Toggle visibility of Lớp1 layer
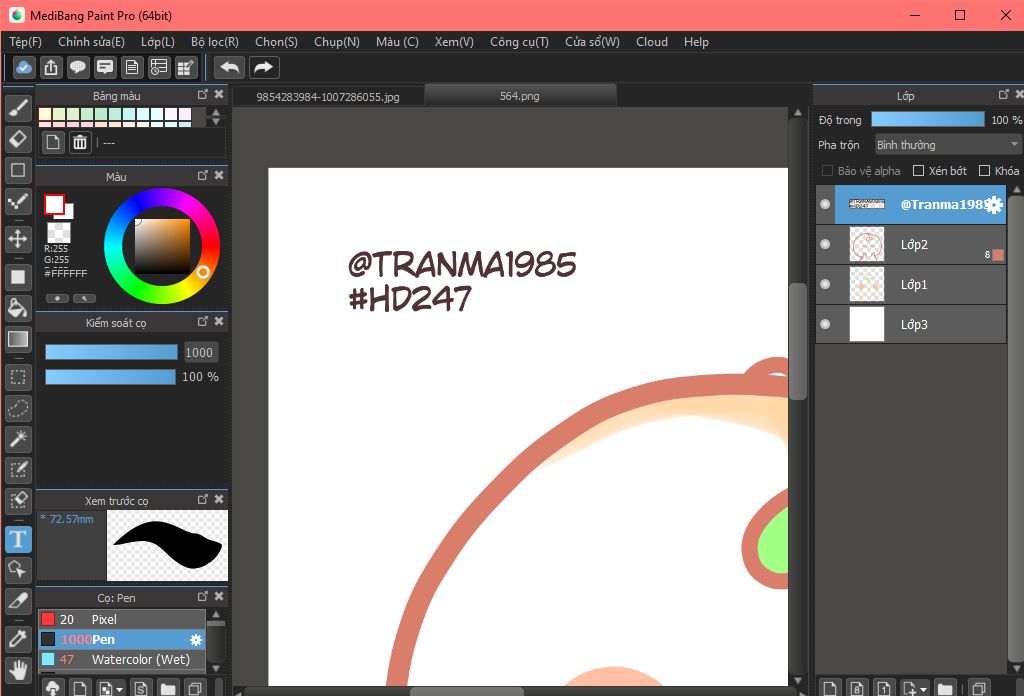1024x696 pixels. click(x=825, y=284)
